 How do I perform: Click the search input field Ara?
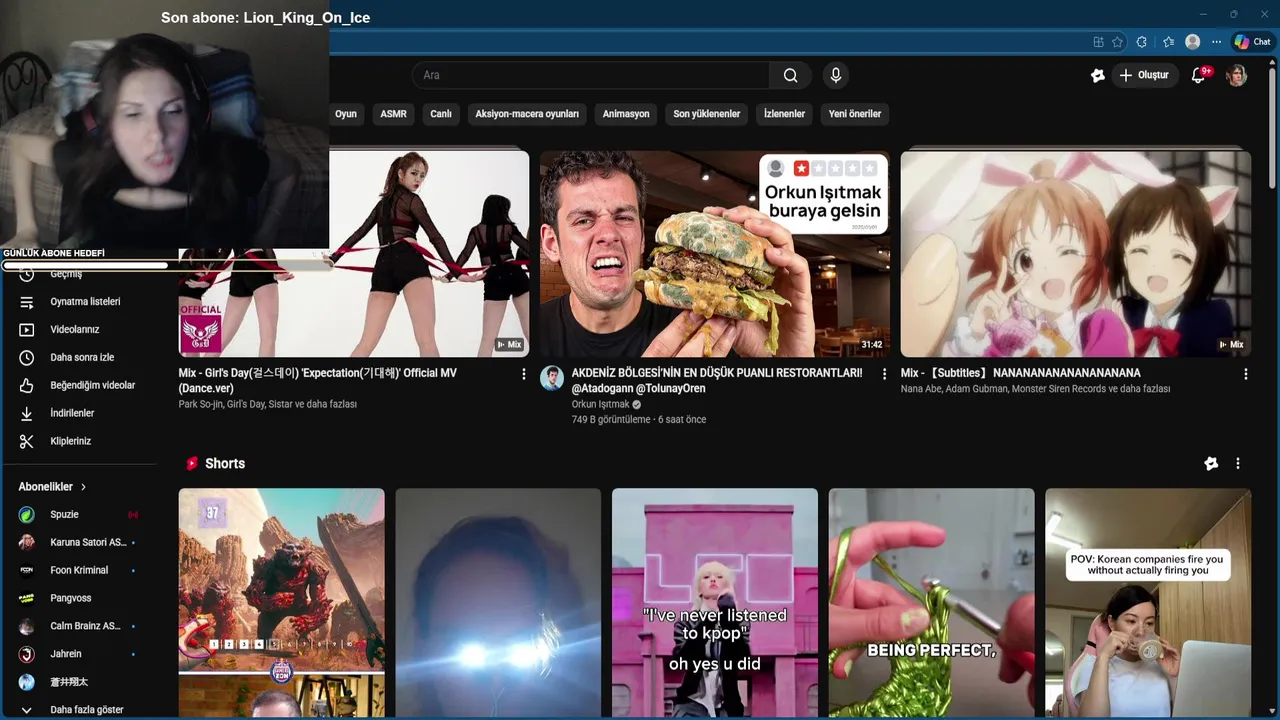(590, 75)
